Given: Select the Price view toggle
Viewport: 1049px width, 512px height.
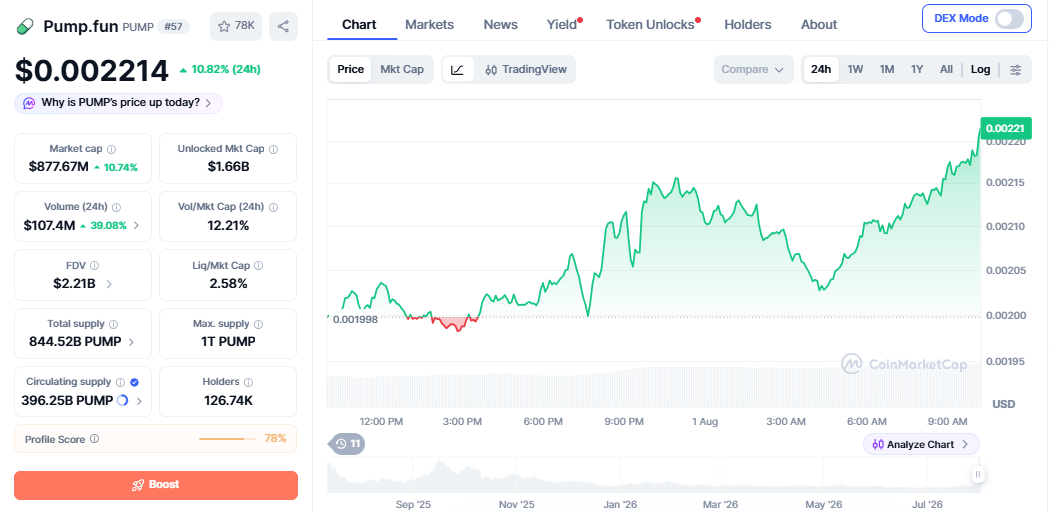Looking at the screenshot, I should click(x=351, y=70).
